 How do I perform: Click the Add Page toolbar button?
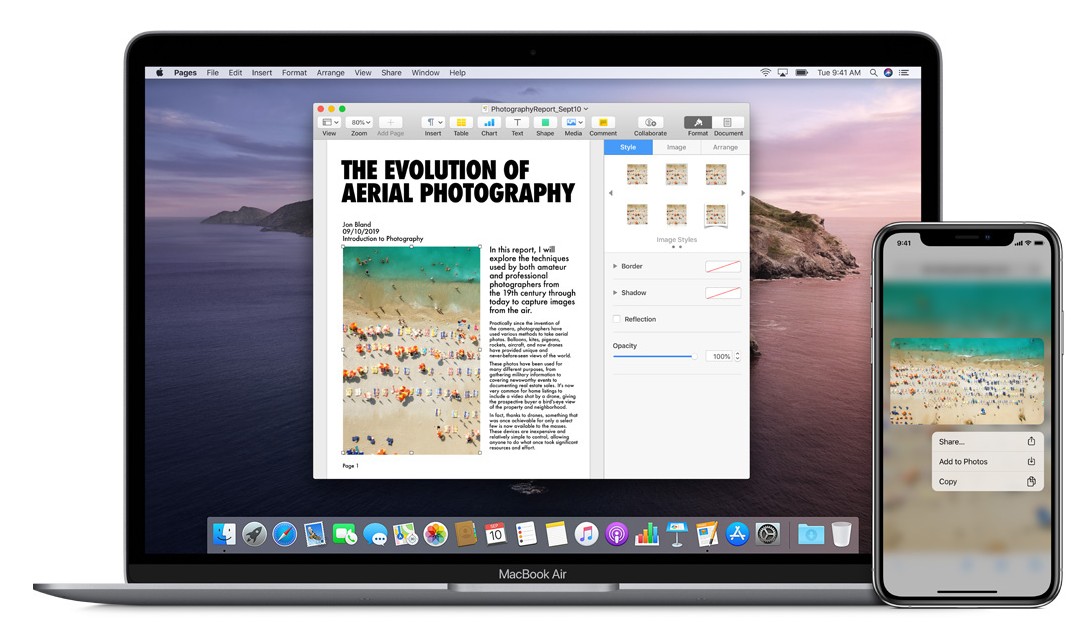pos(390,122)
